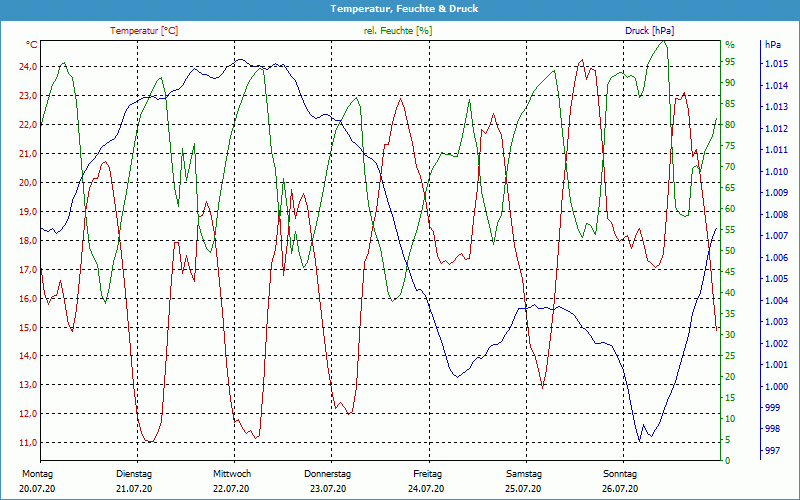Click the date '26.07.20'

tap(620, 489)
